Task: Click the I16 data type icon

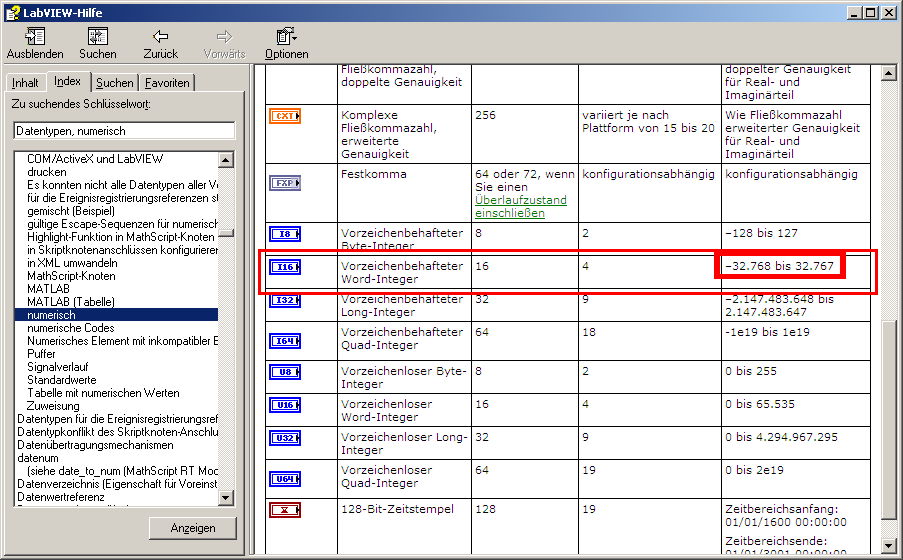Action: point(285,267)
